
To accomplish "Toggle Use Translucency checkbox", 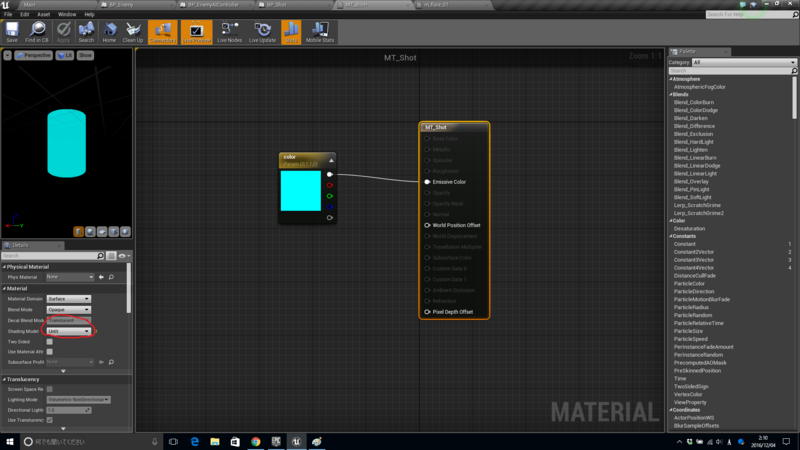I will point(49,420).
